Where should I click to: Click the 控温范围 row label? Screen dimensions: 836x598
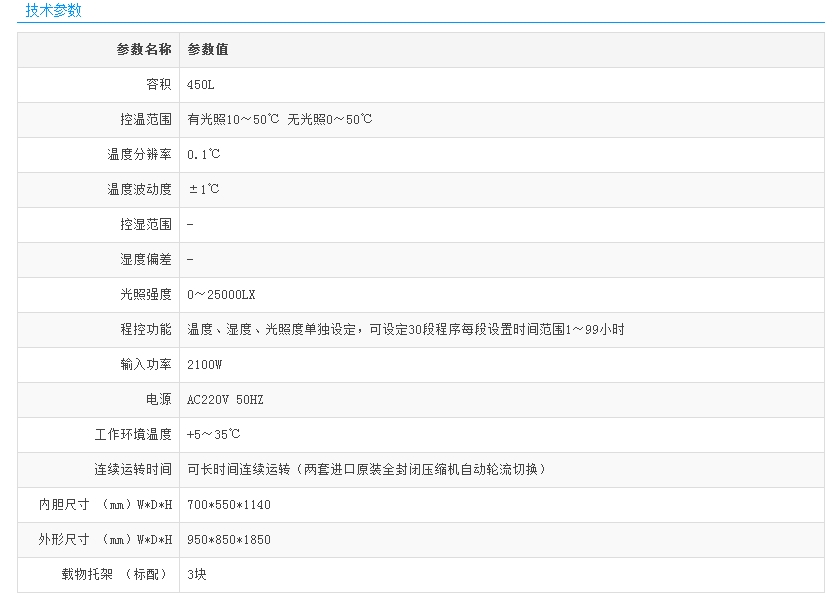146,119
